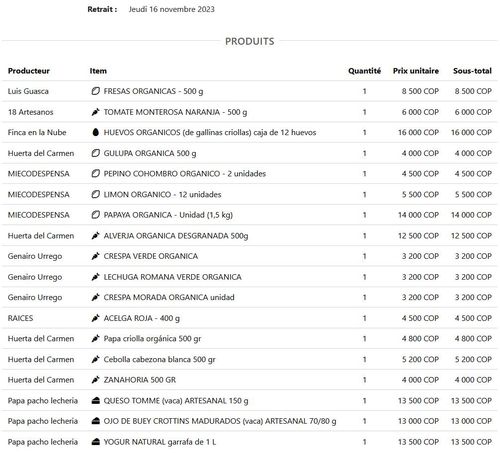Click the carrot icon beside Cebolla cabezona blanca
Screen dimensions: 500x455
pyautogui.click(x=95, y=359)
